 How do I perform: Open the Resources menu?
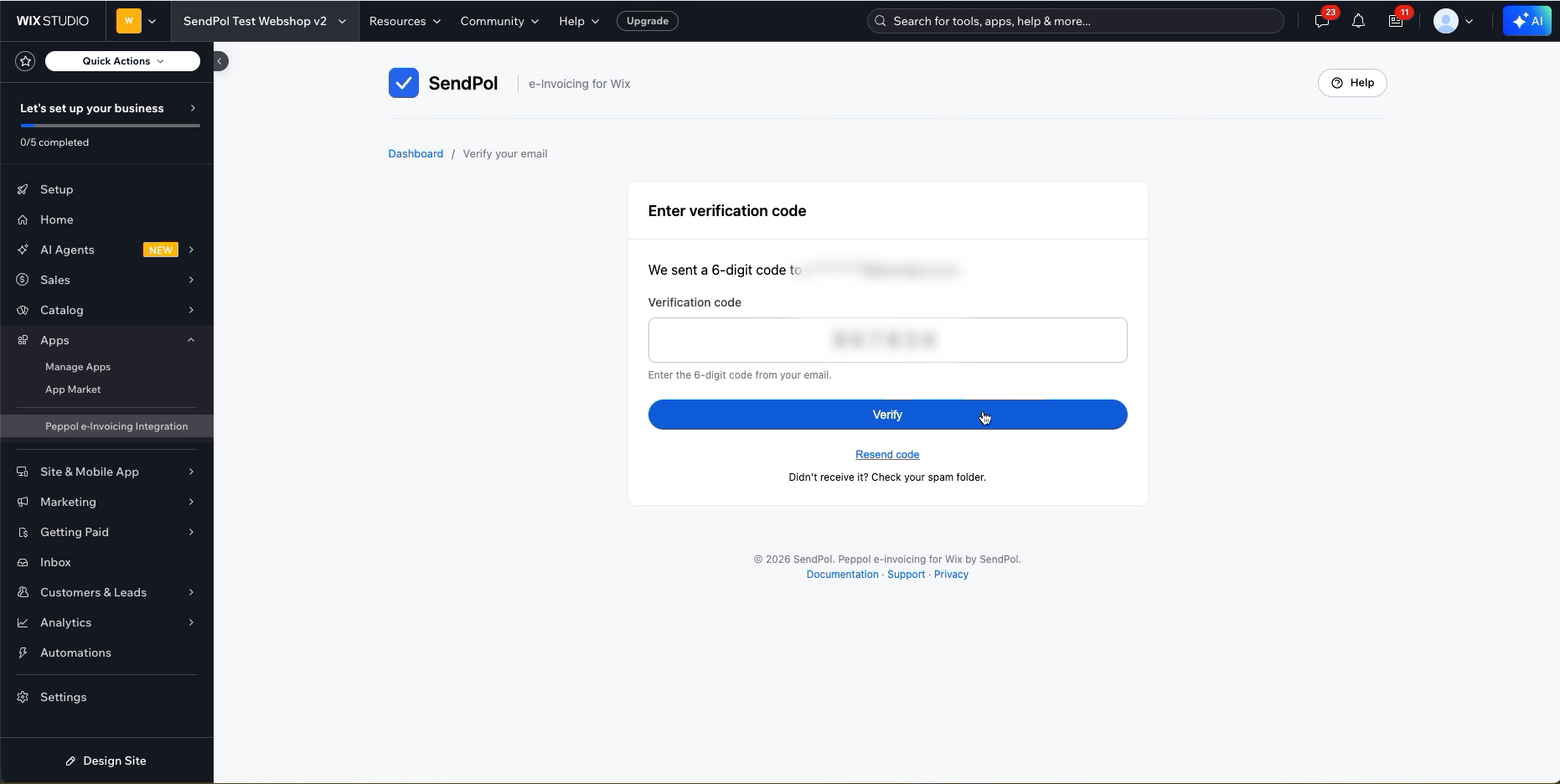point(405,21)
